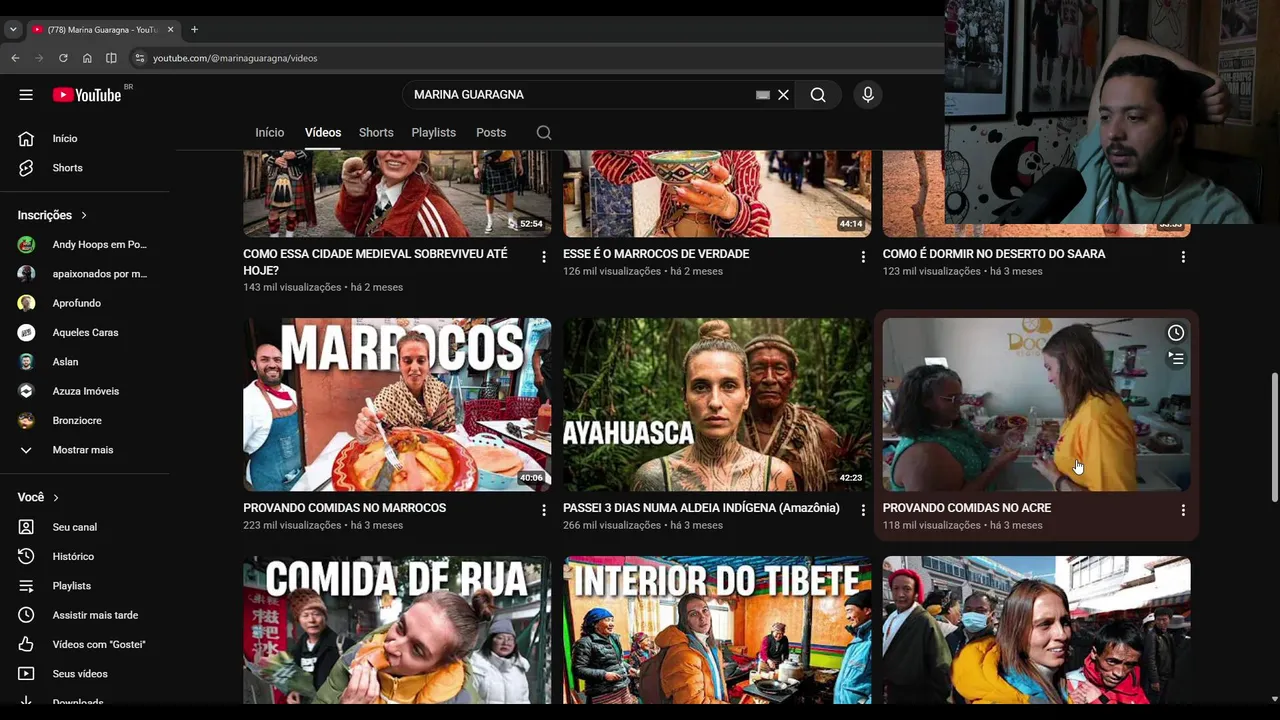Open options menu for PROVANDO COMIDAS NO ACRE
The image size is (1280, 720).
click(x=1183, y=510)
